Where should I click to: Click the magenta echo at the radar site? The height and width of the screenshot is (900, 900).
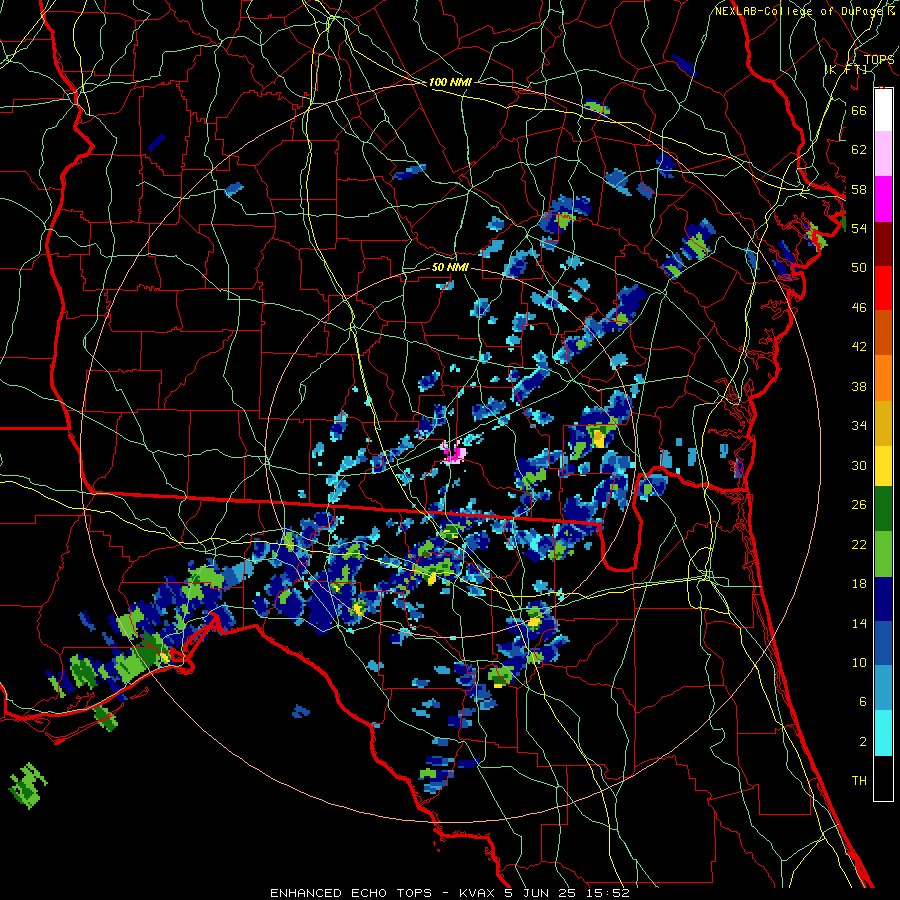(455, 453)
